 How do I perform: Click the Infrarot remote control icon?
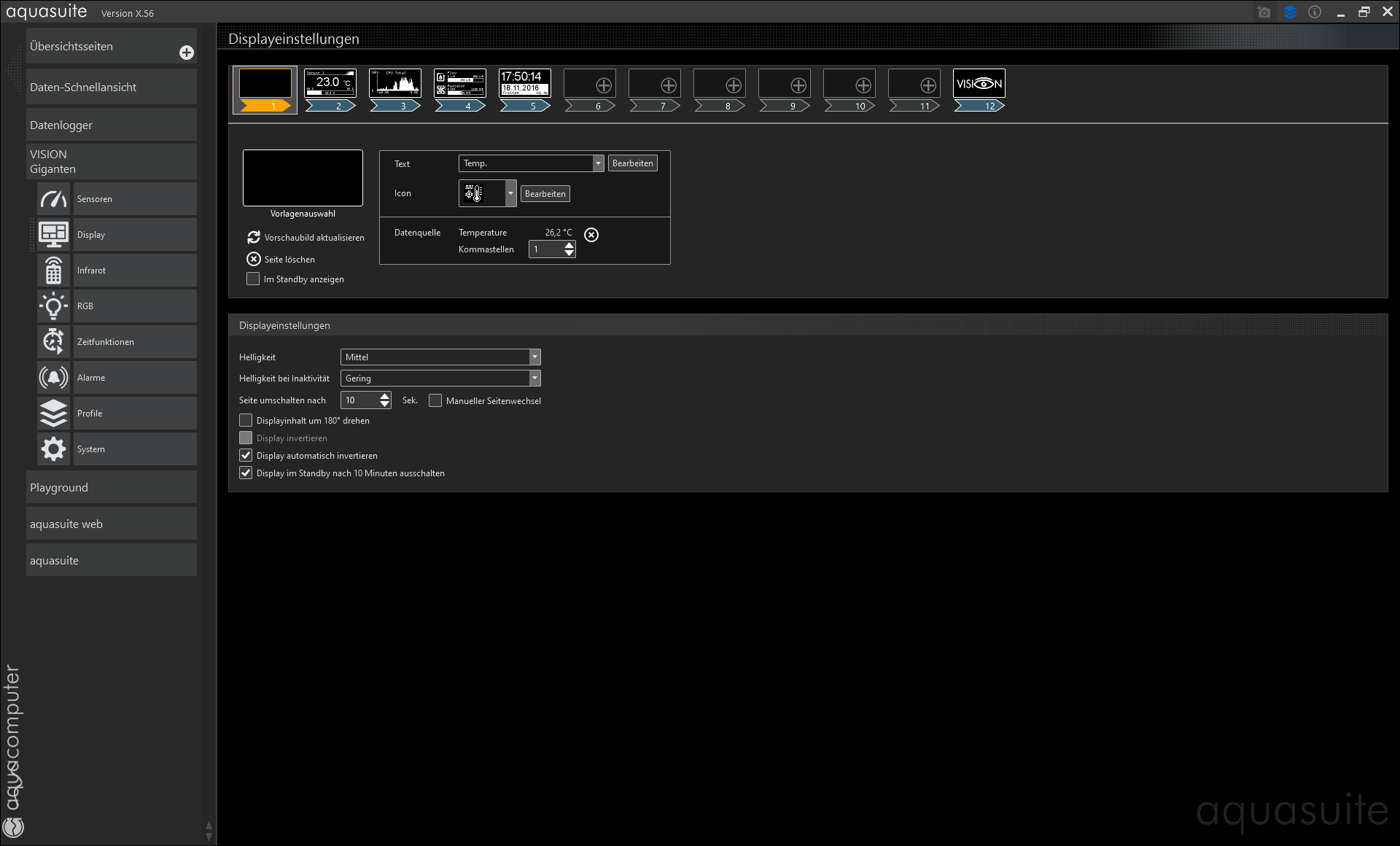point(53,271)
